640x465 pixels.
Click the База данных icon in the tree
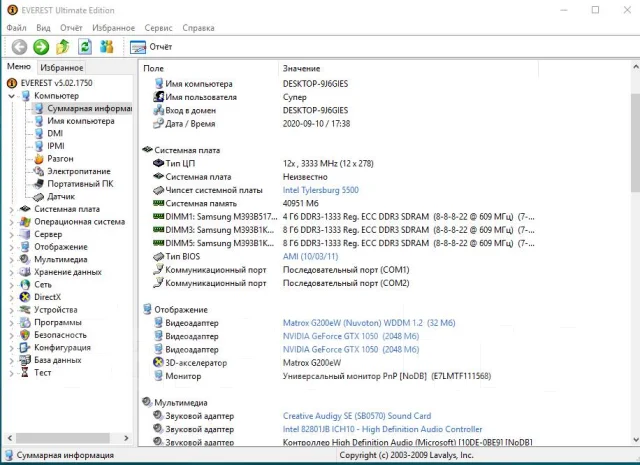pos(25,360)
